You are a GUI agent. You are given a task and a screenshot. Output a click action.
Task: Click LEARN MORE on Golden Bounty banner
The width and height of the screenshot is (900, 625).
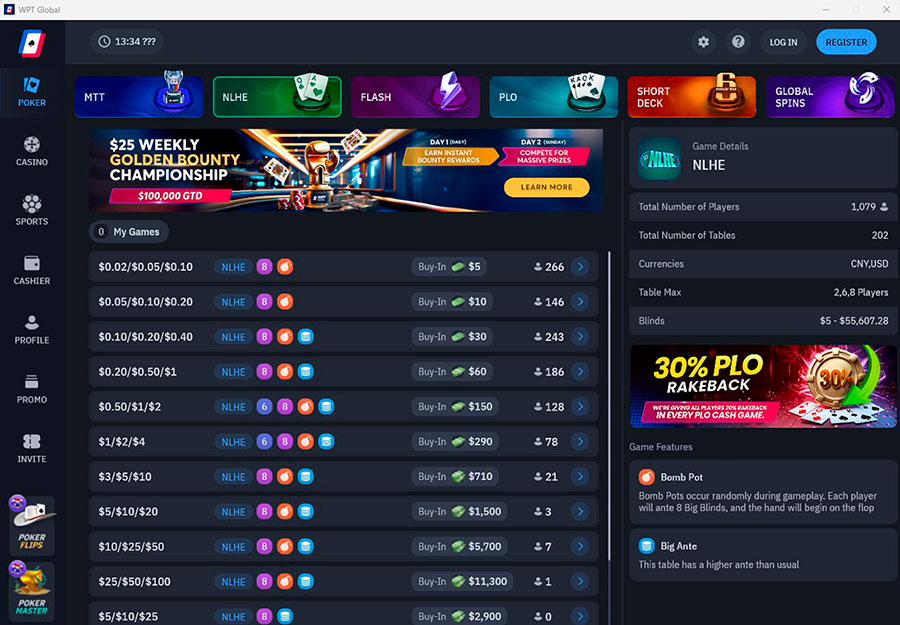click(x=546, y=187)
